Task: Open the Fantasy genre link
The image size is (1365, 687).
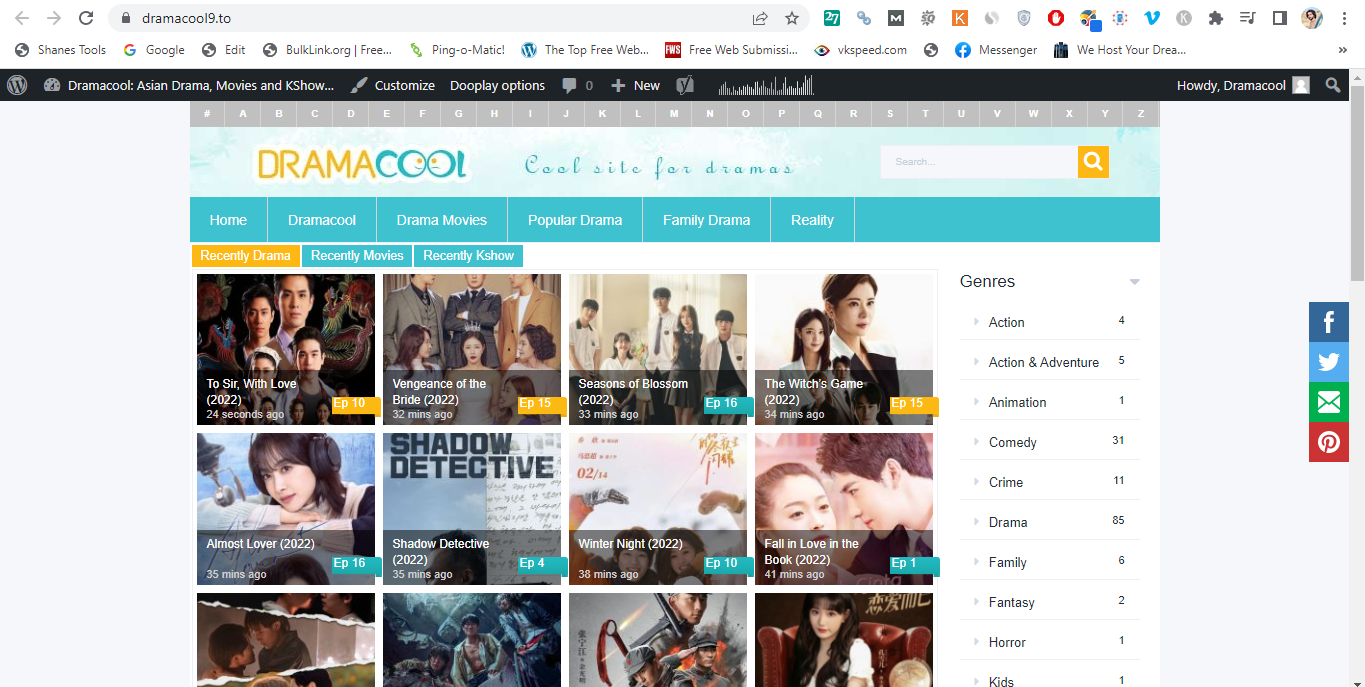Action: 1011,602
